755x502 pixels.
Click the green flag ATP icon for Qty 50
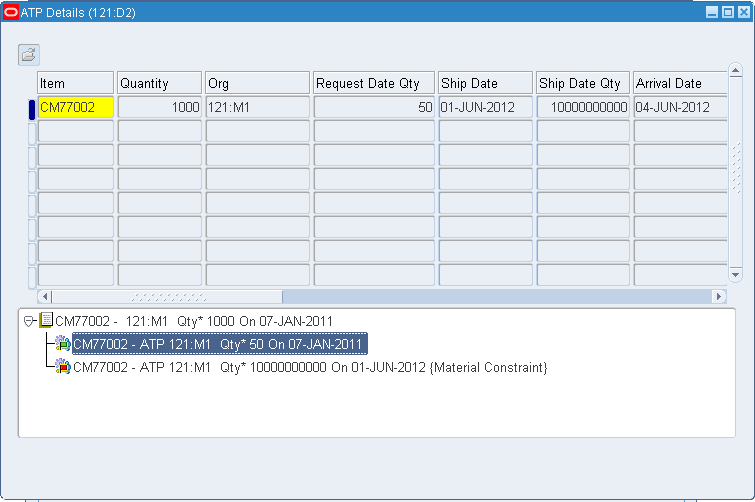(x=63, y=344)
